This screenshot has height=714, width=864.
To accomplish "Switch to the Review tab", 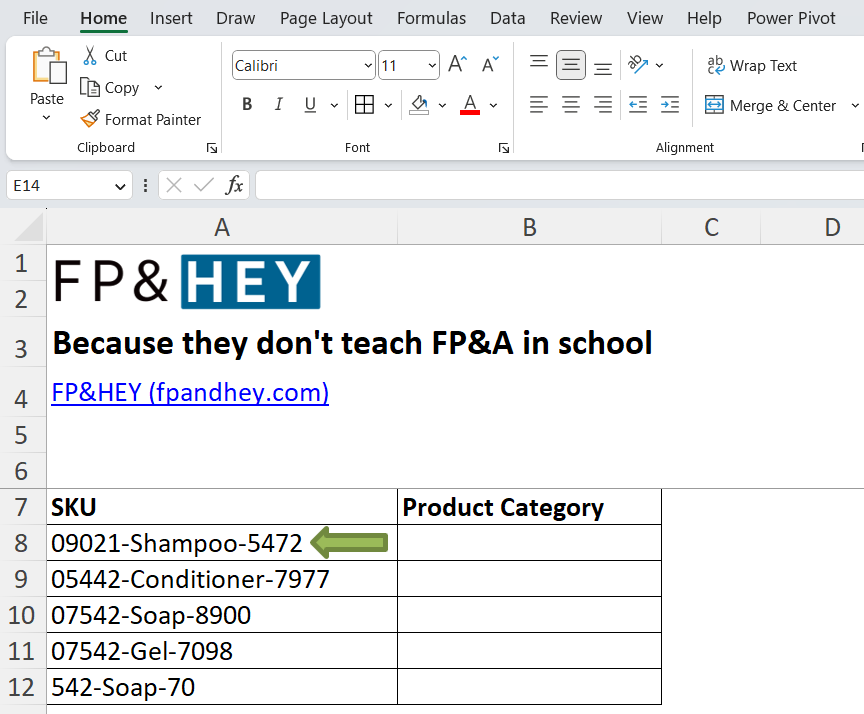I will [576, 18].
